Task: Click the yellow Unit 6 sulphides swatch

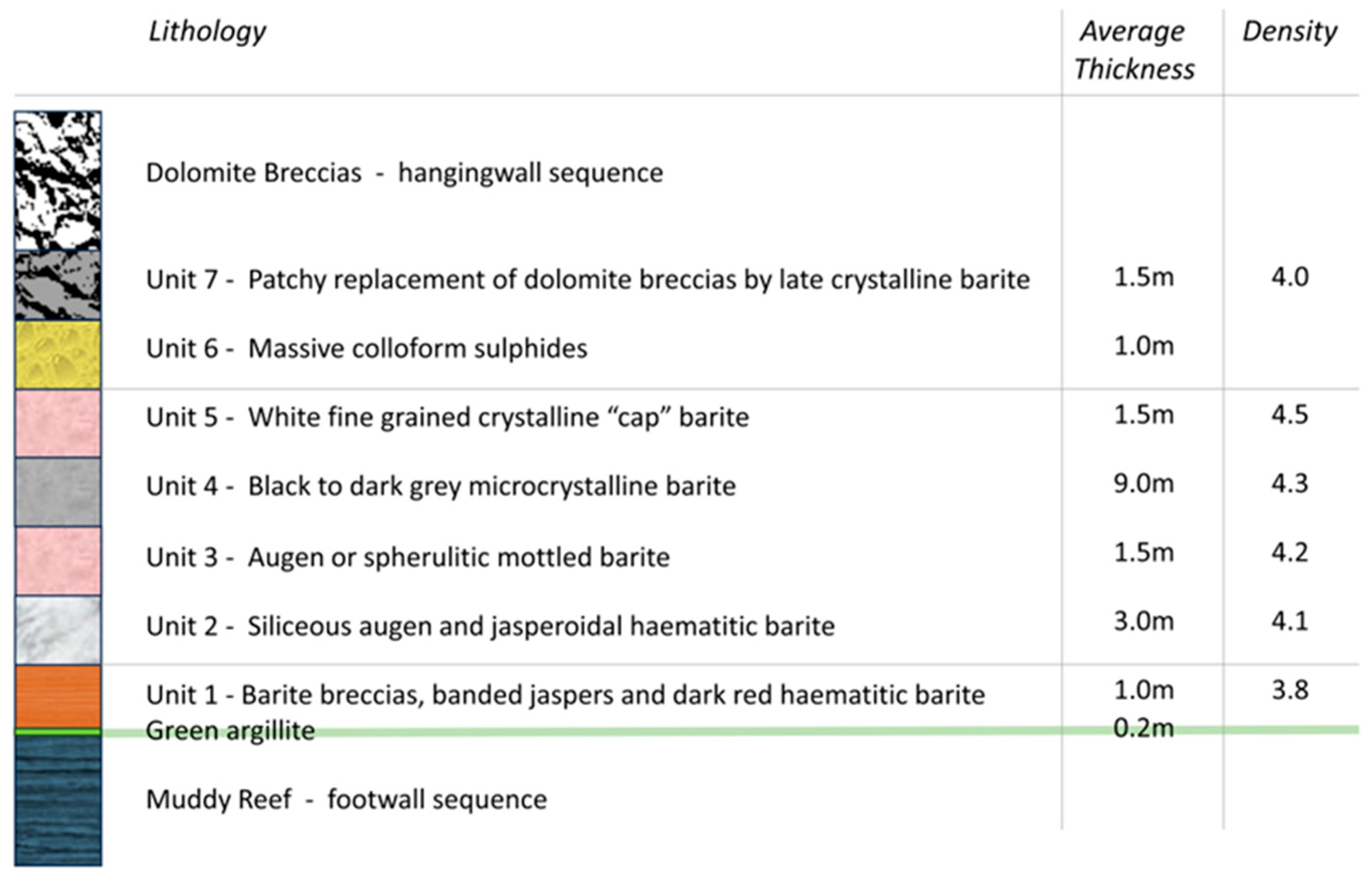Action: [x=58, y=354]
